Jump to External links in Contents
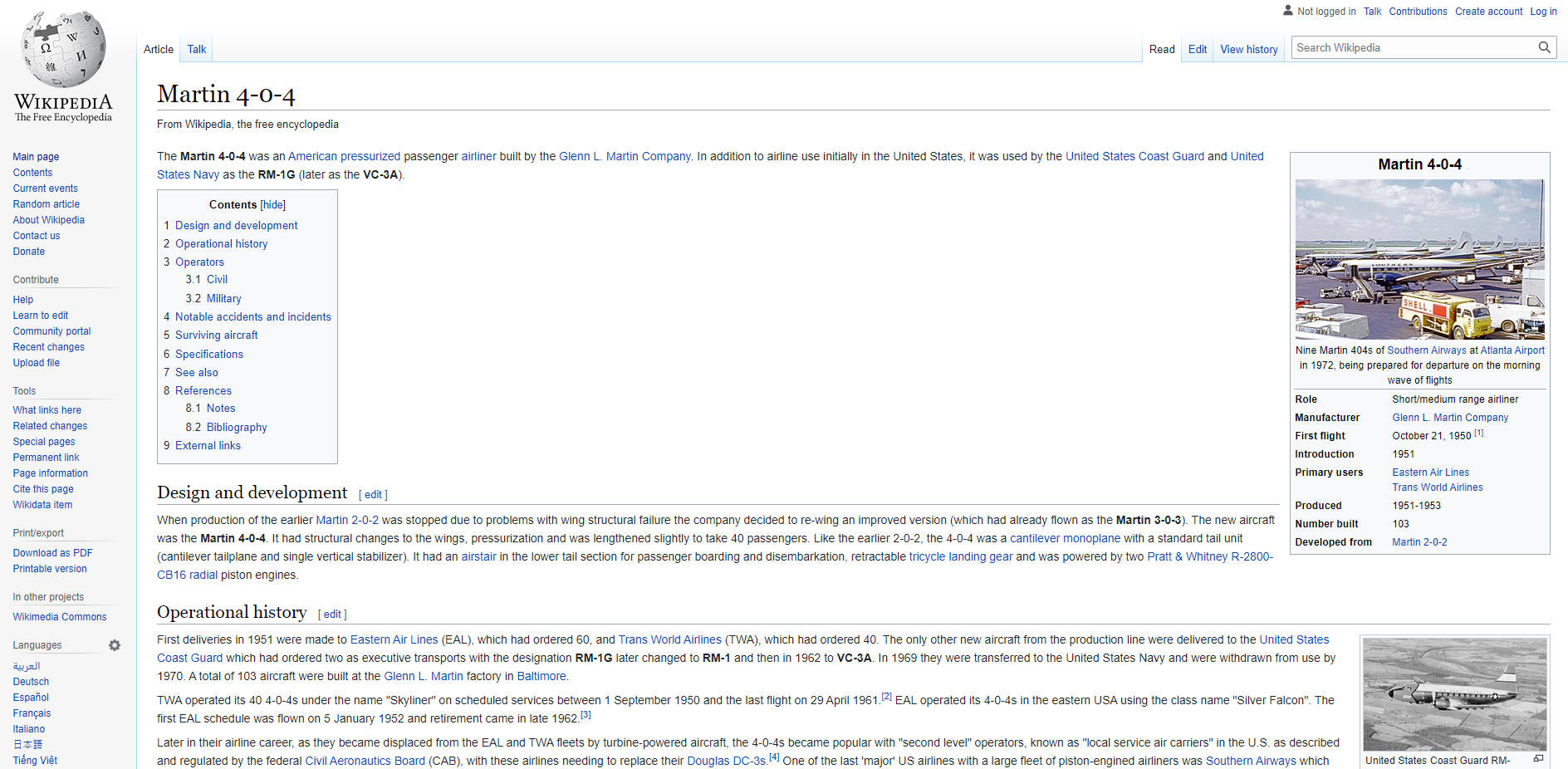The image size is (1568, 769). click(208, 446)
